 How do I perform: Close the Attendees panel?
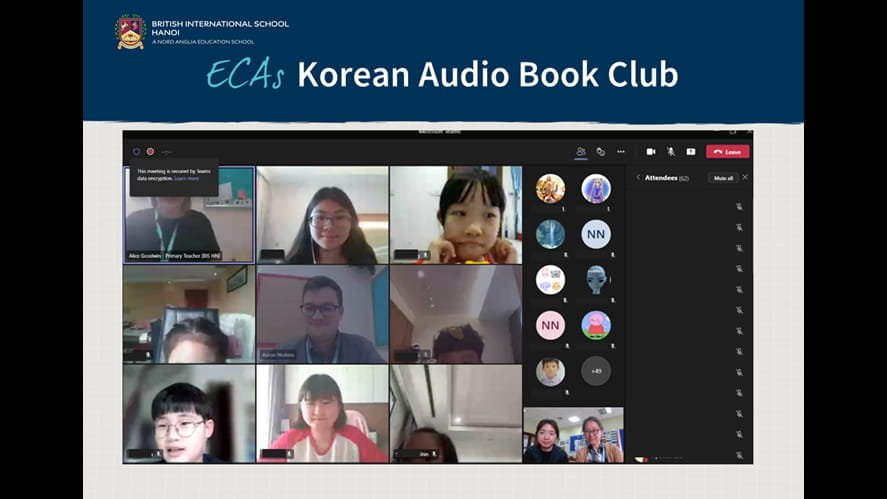click(x=745, y=177)
